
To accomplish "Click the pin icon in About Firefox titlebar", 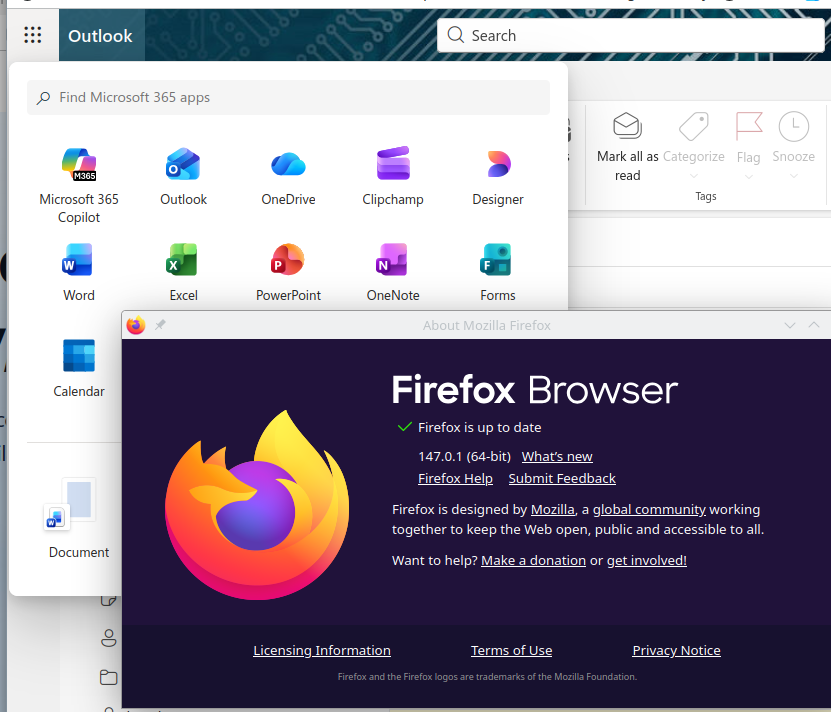I will [160, 324].
